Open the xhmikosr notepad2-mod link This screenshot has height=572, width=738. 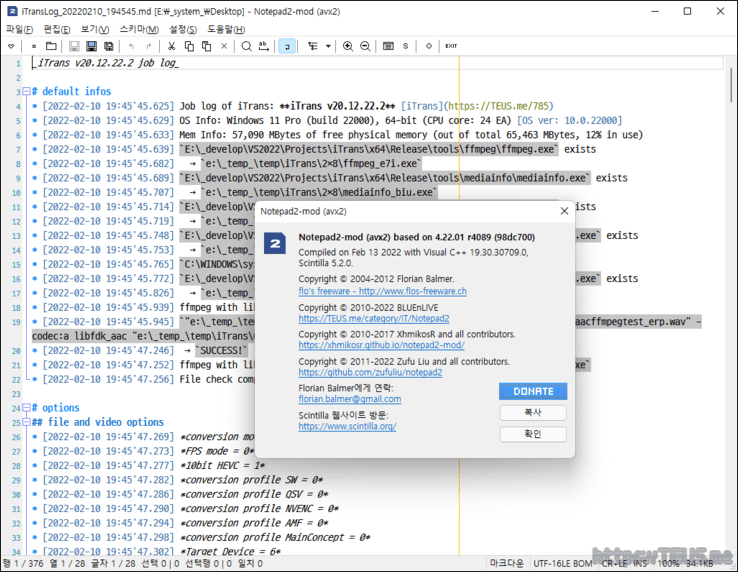tap(381, 345)
